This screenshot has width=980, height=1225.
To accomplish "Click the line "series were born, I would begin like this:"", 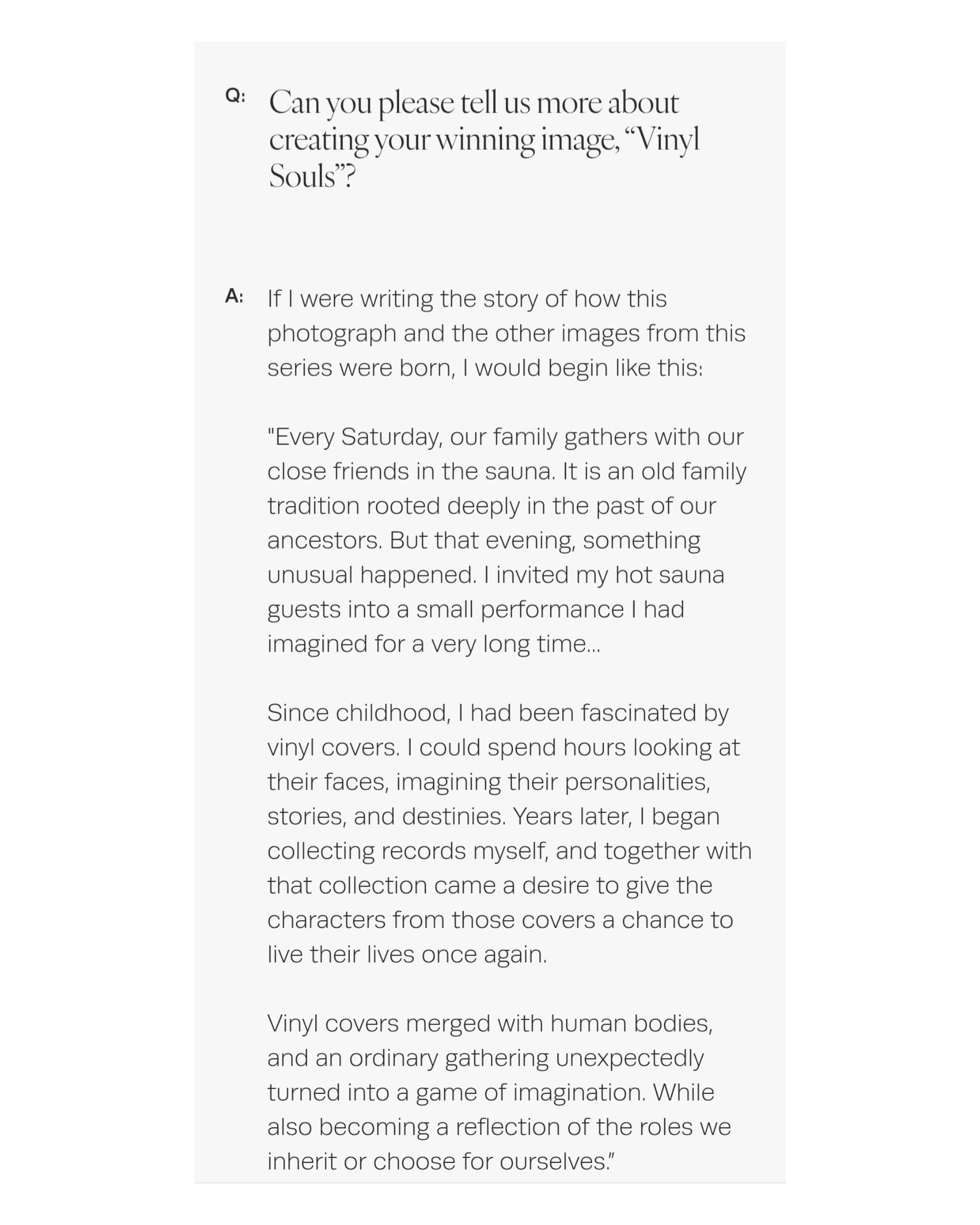I will pyautogui.click(x=485, y=368).
